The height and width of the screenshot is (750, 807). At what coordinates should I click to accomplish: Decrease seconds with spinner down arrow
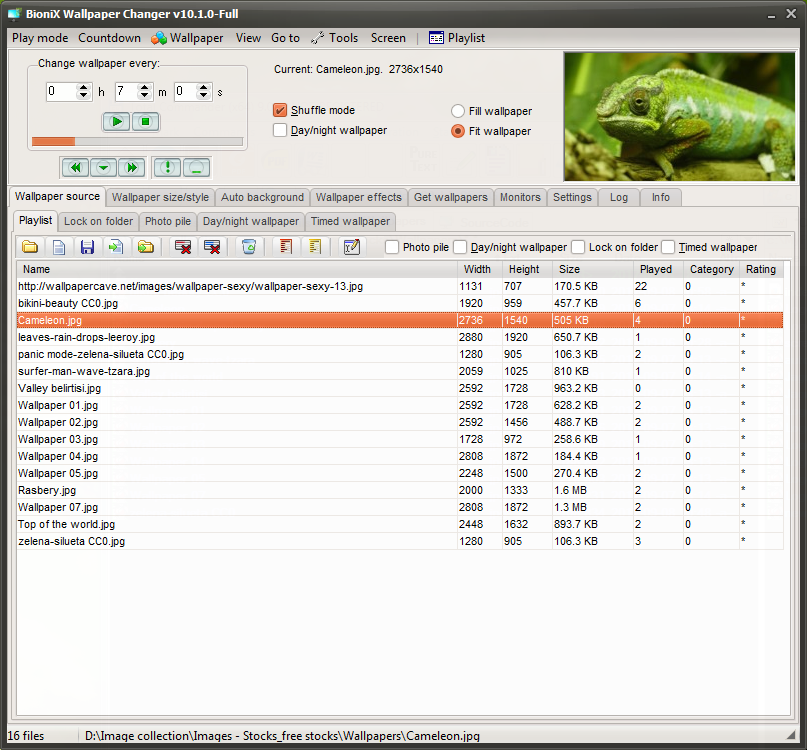pos(204,96)
